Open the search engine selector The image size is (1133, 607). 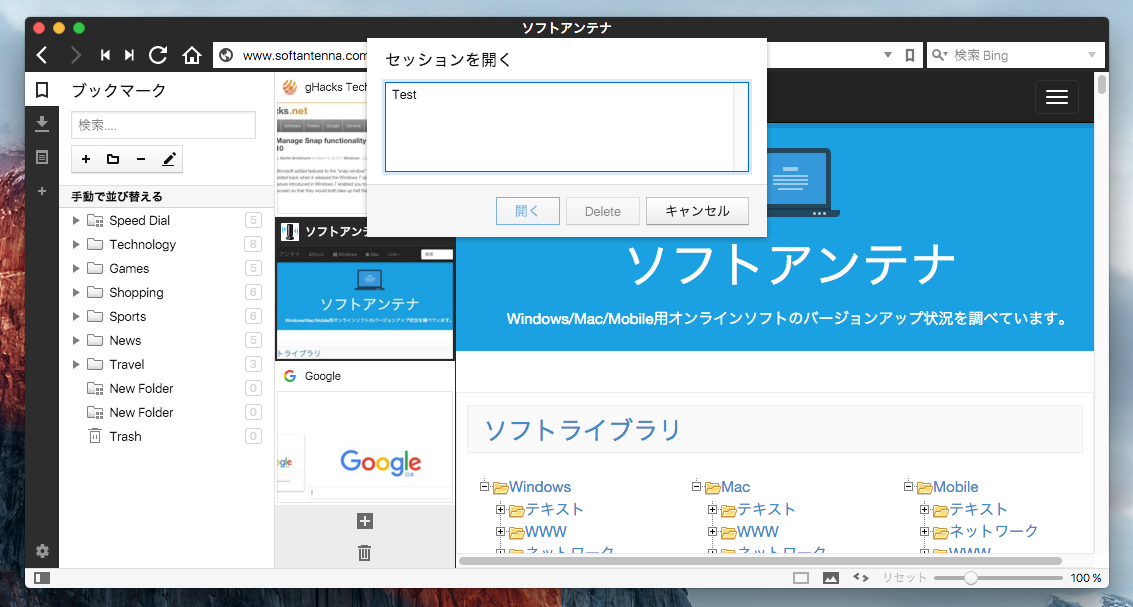(940, 55)
